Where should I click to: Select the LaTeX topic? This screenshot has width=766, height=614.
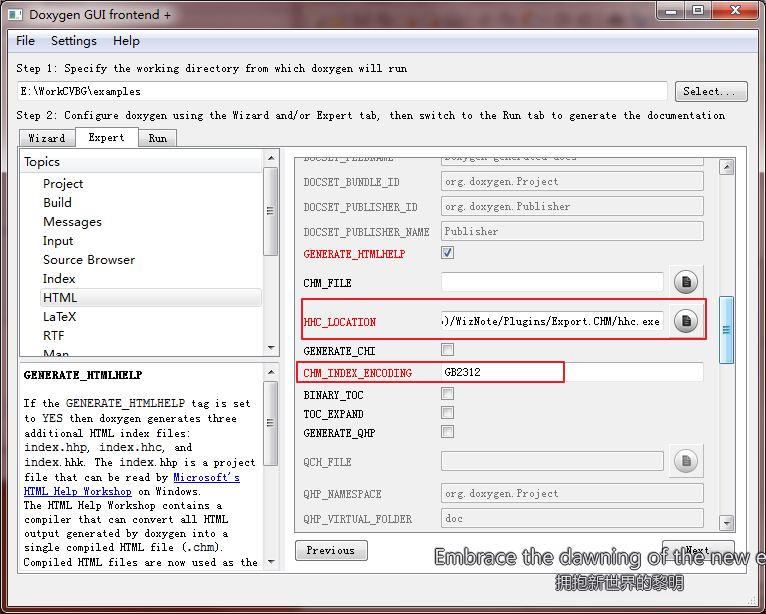click(x=60, y=317)
